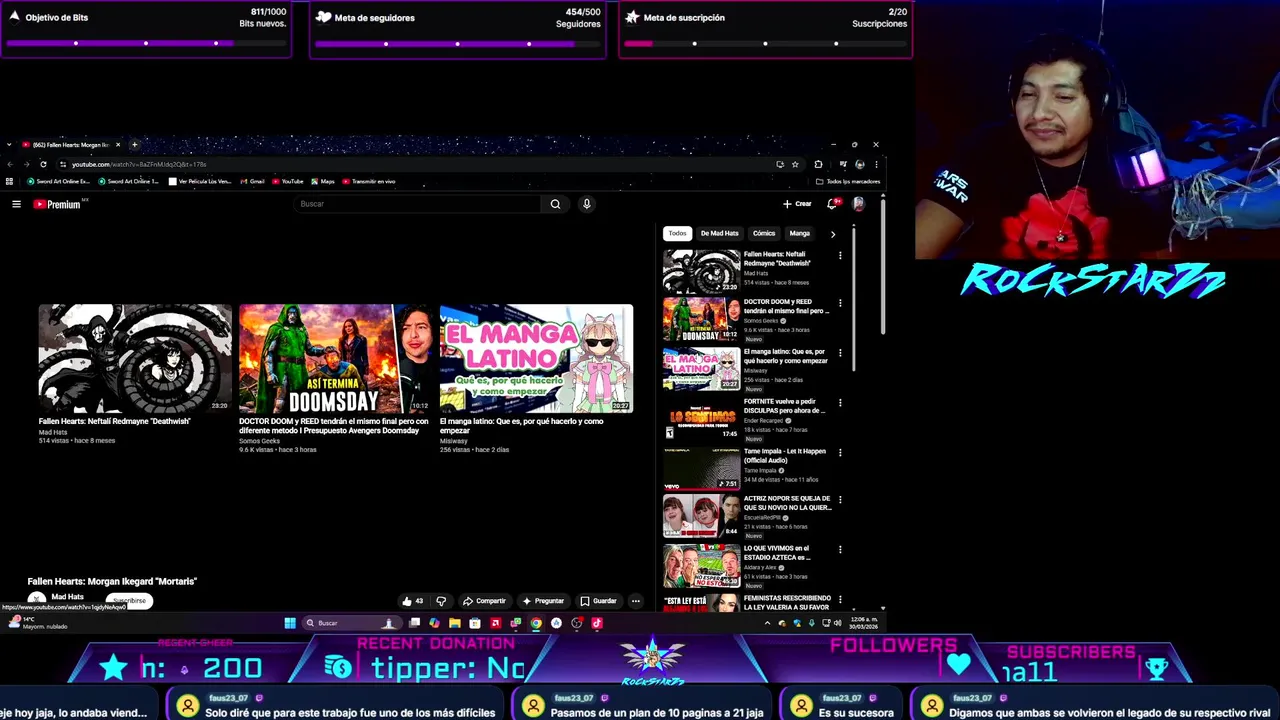Open Chrome tab search dropdown arrow
Screen dimensions: 1280x720
(x=9, y=145)
